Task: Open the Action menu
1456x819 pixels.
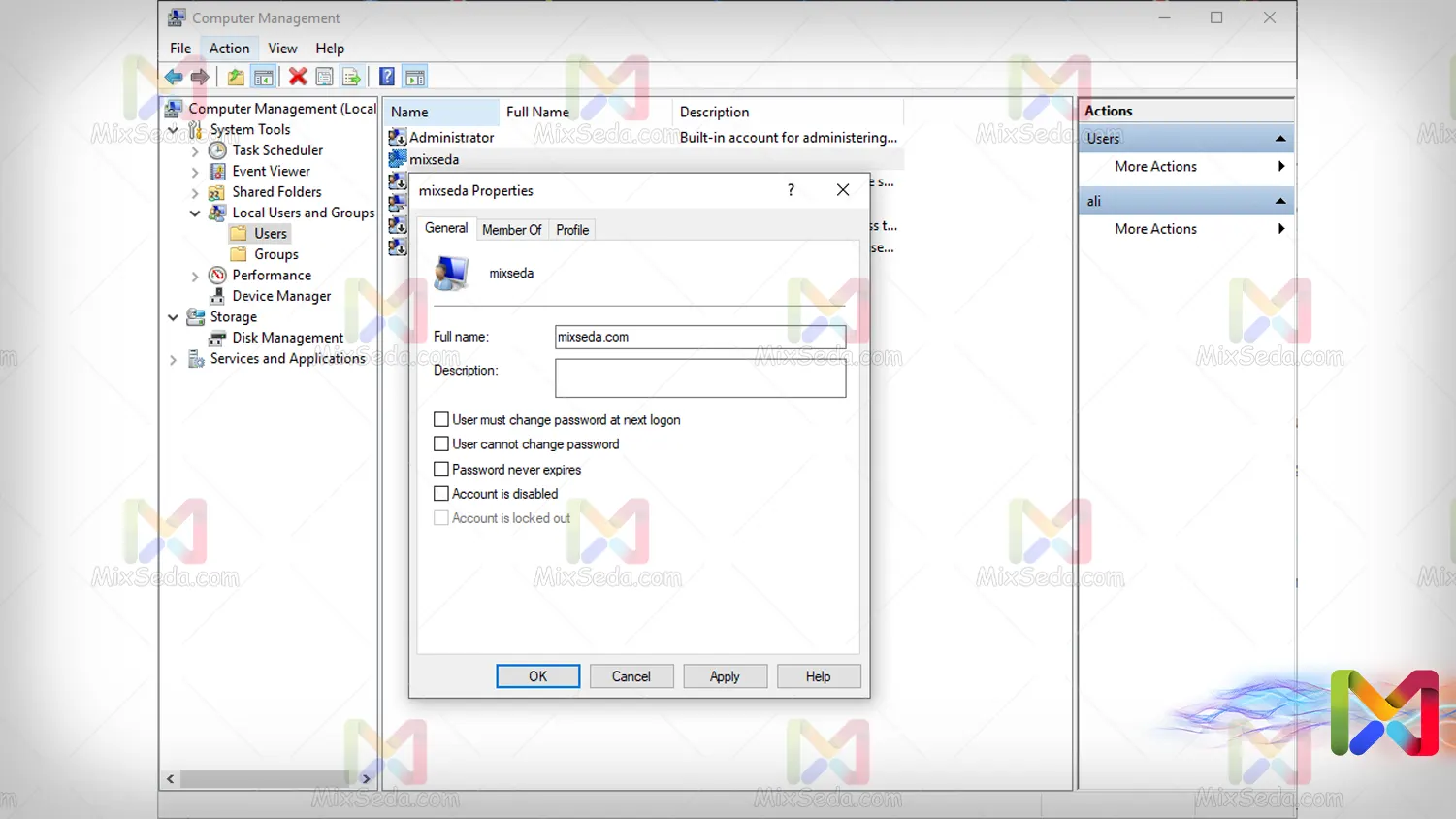Action: 229,49
